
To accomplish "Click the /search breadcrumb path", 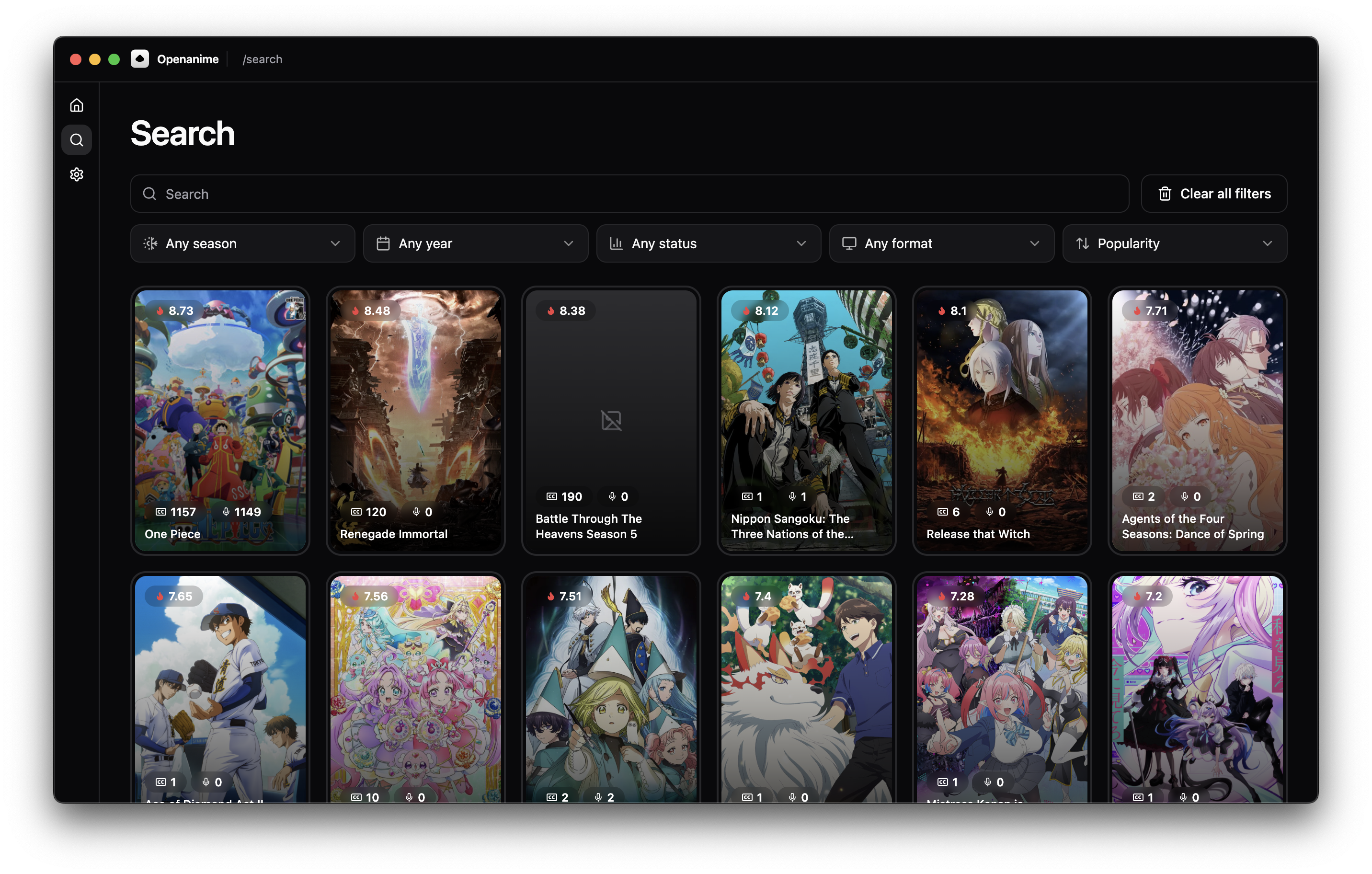I will pos(262,59).
